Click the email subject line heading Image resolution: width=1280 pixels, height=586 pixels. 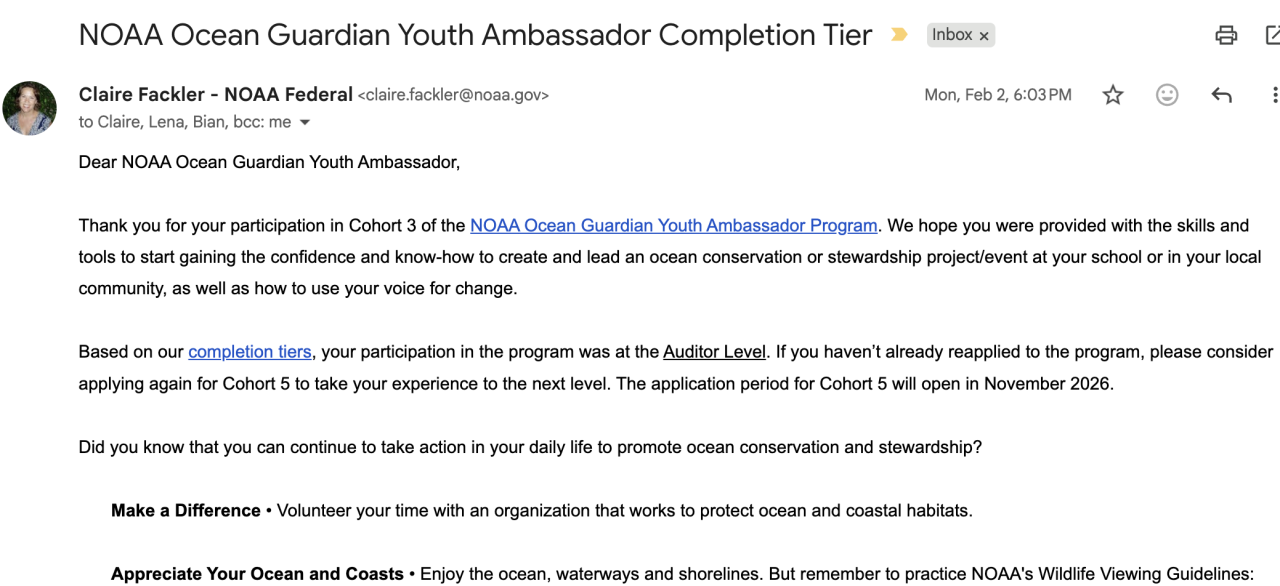tap(475, 35)
